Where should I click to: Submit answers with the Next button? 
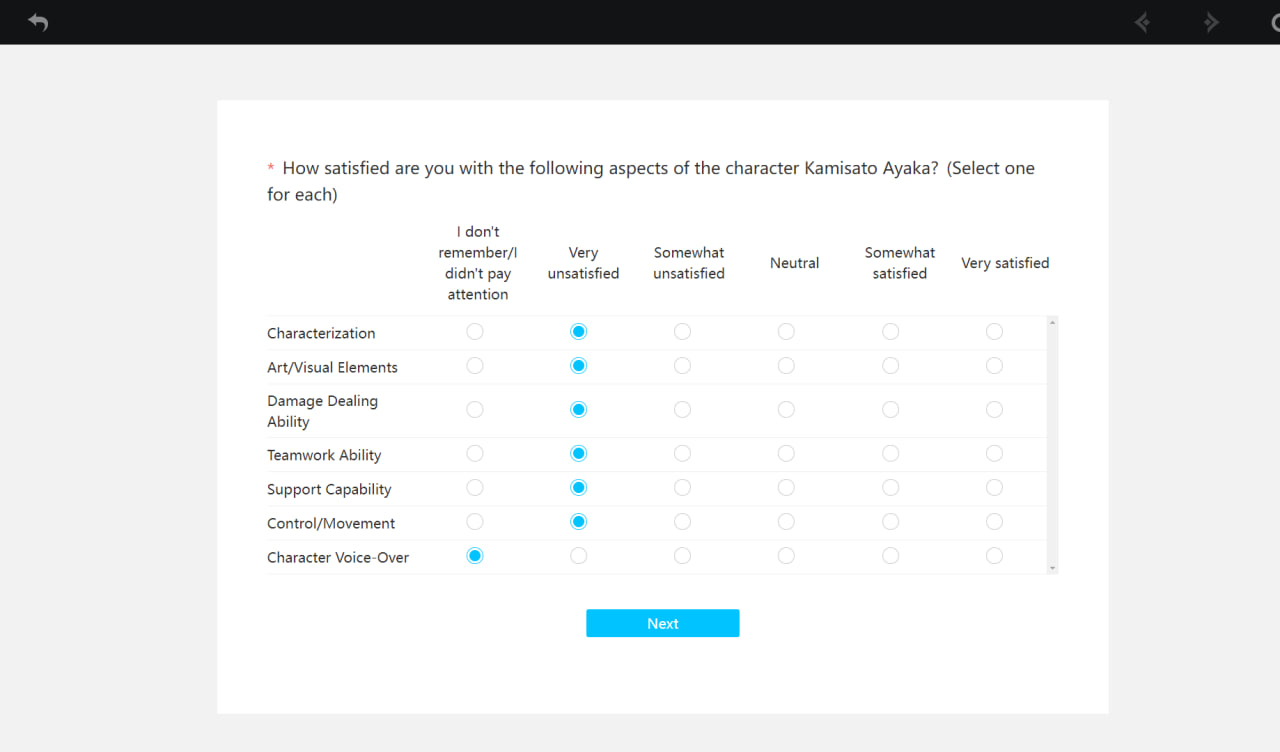click(x=663, y=623)
